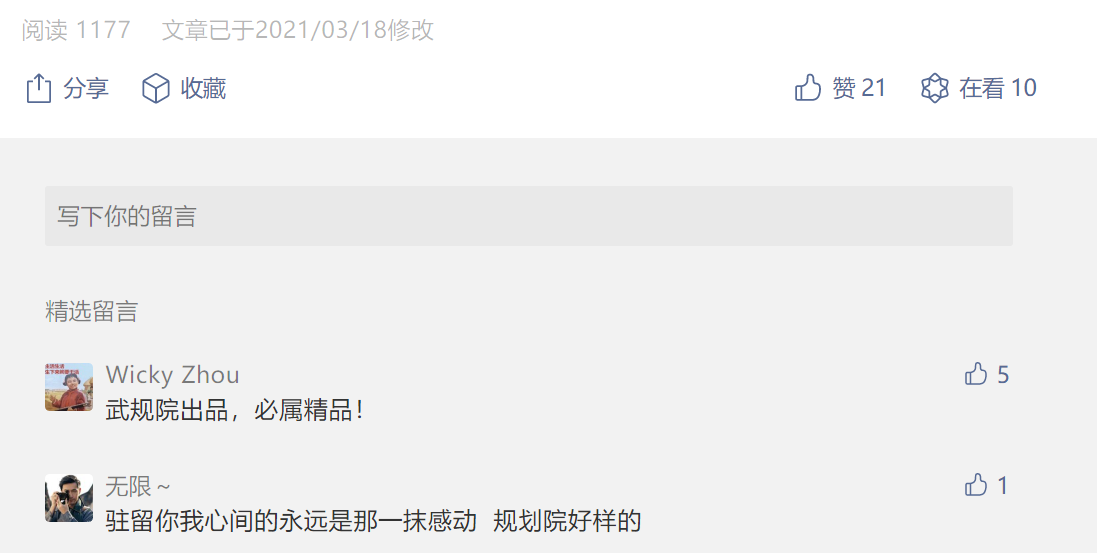The width and height of the screenshot is (1097, 553).
Task: Click the comment text 武规院出品，必属精品！
Action: pyautogui.click(x=236, y=410)
